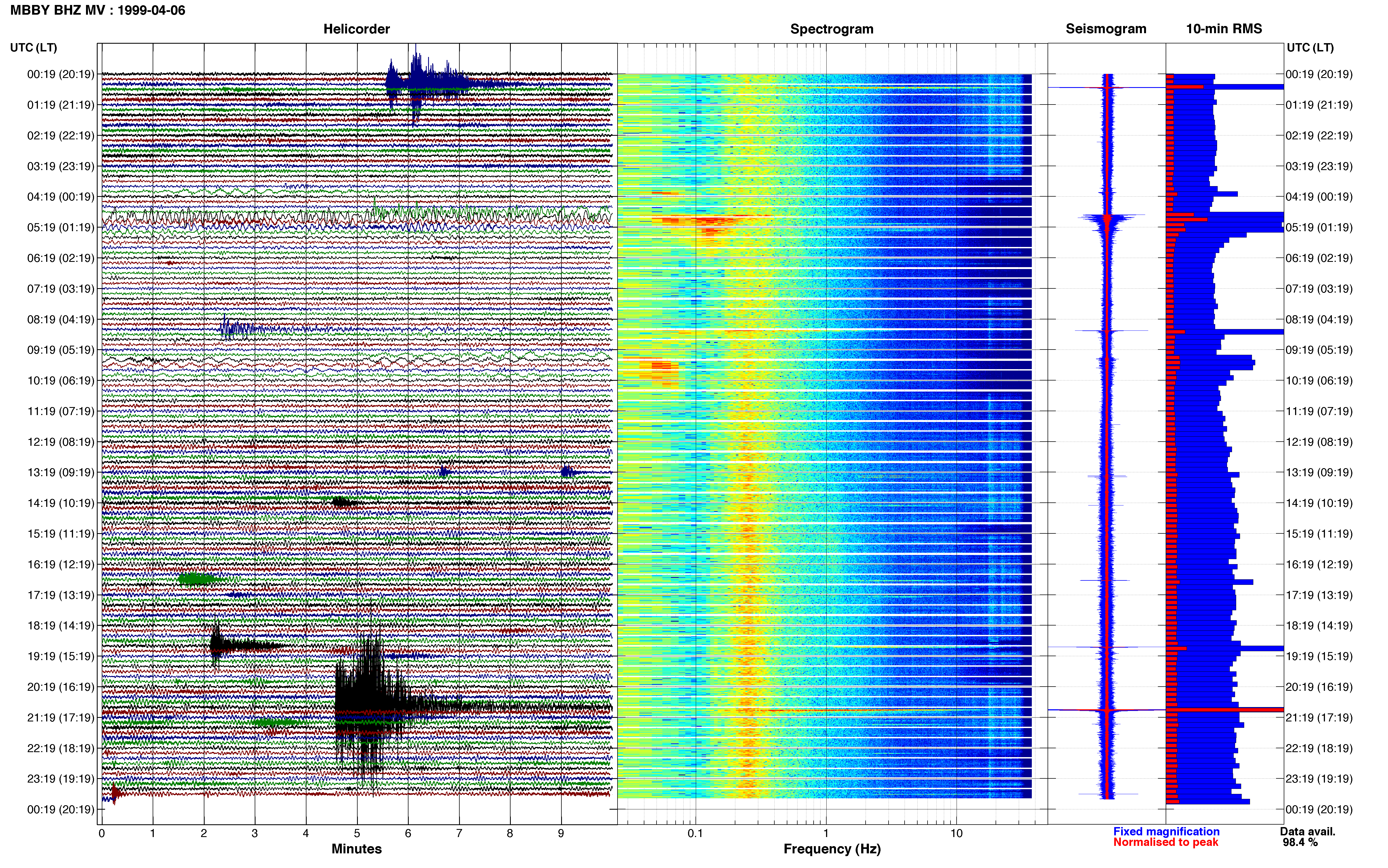Click the right-side time label 13:19 (09:19)
Image resolution: width=1388 pixels, height=868 pixels.
coord(1319,473)
